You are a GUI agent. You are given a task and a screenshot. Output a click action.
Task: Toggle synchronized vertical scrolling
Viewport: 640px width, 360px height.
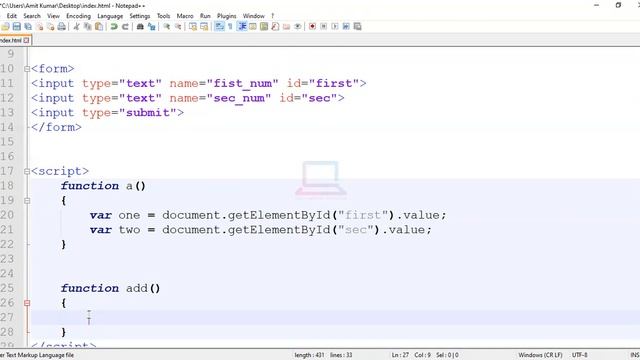click(193, 27)
